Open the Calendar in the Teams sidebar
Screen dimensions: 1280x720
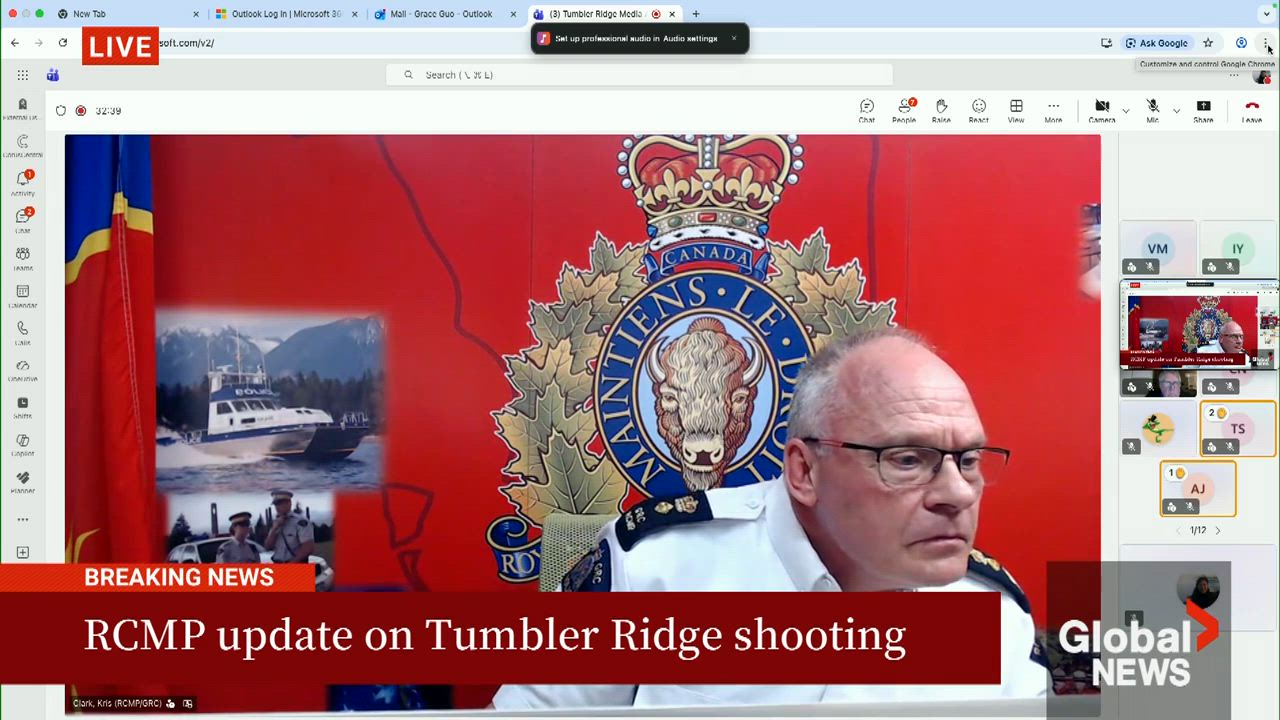pyautogui.click(x=22, y=292)
